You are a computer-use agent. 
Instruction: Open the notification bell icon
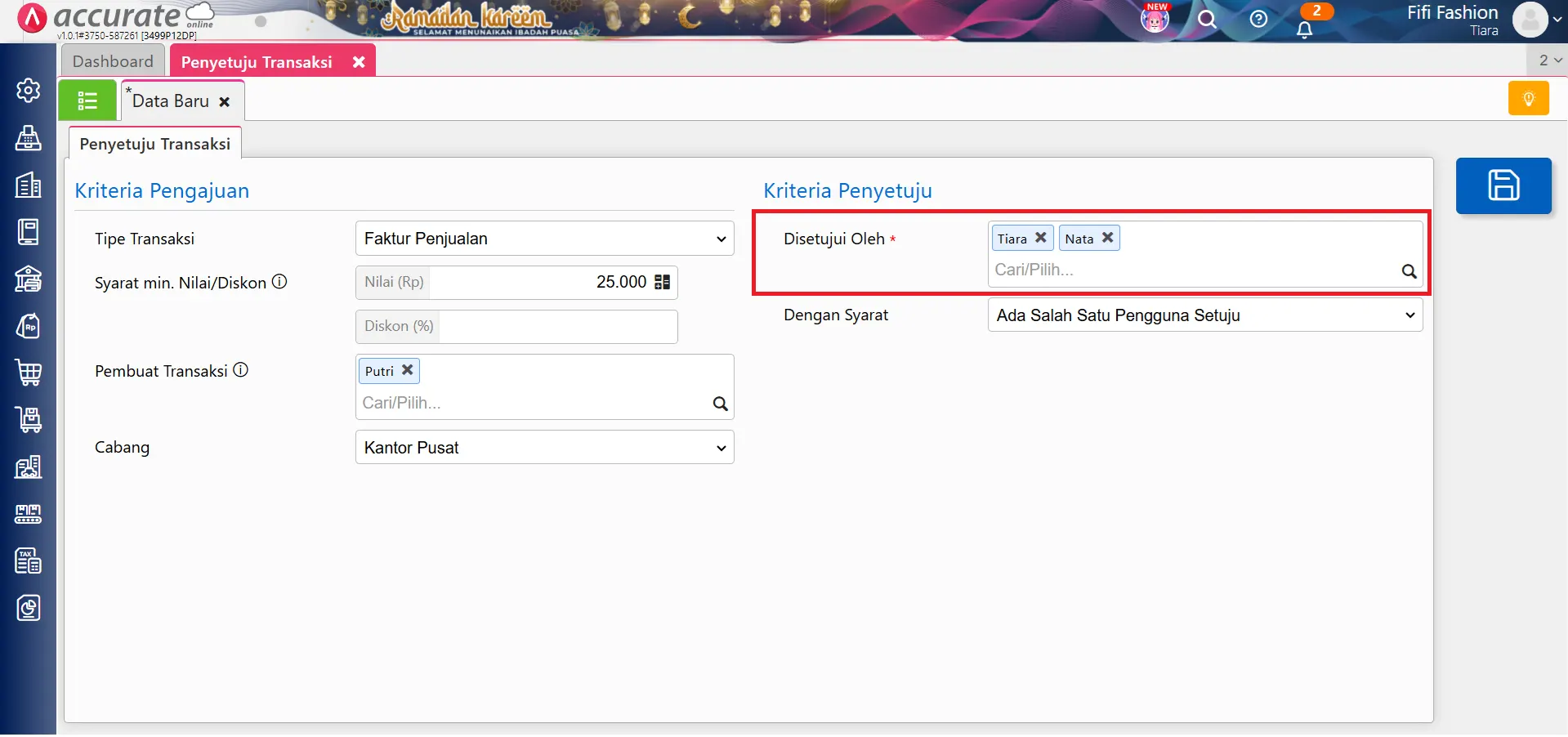pyautogui.click(x=1304, y=29)
